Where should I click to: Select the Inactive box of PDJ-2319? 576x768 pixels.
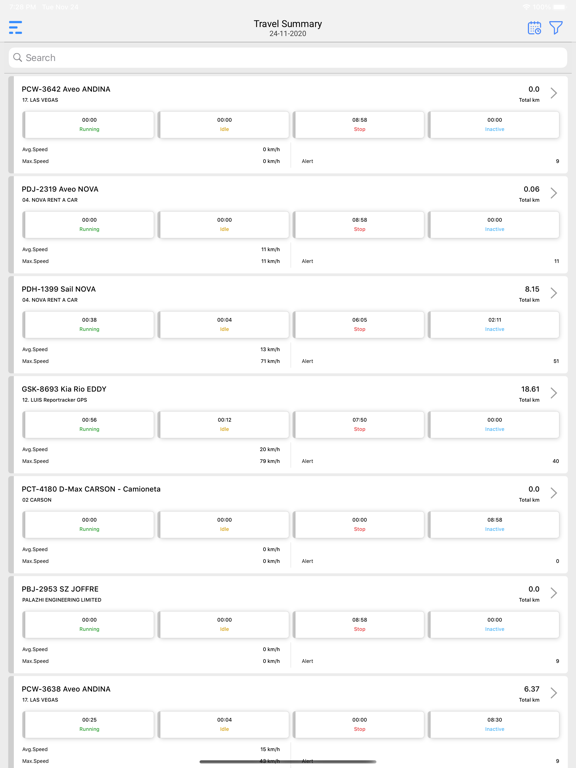[494, 225]
